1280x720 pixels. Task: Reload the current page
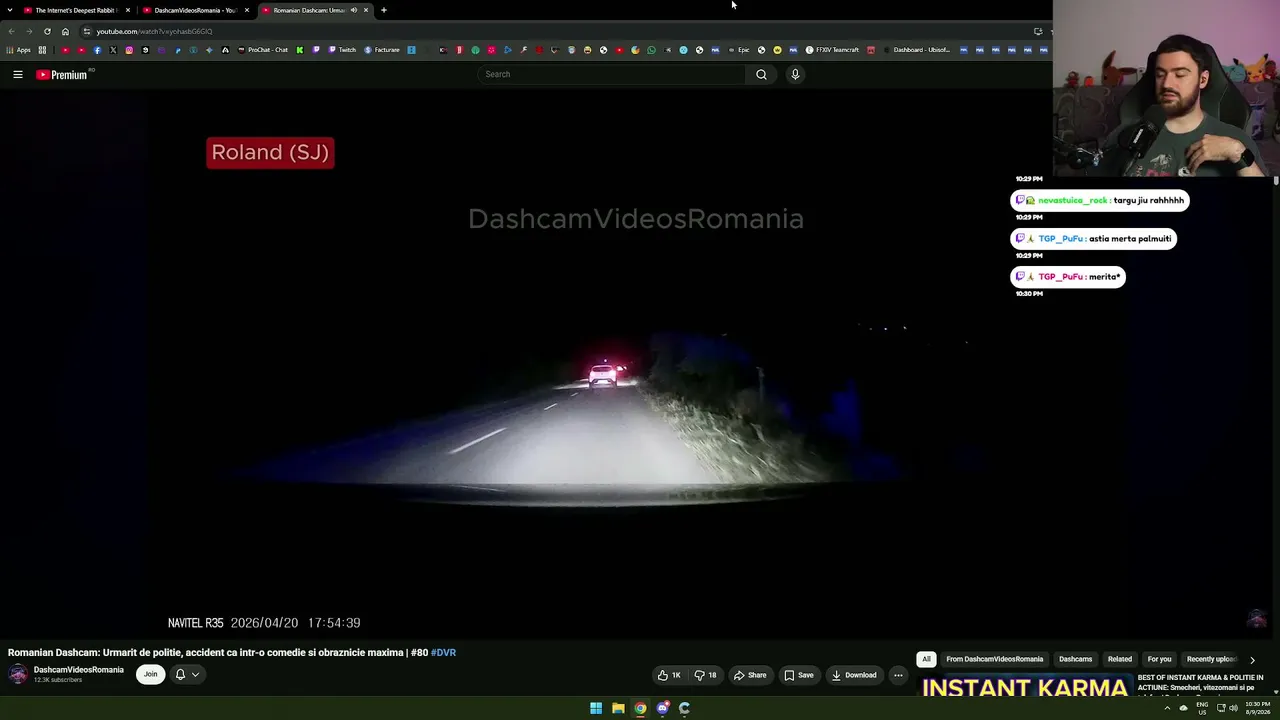coord(47,31)
